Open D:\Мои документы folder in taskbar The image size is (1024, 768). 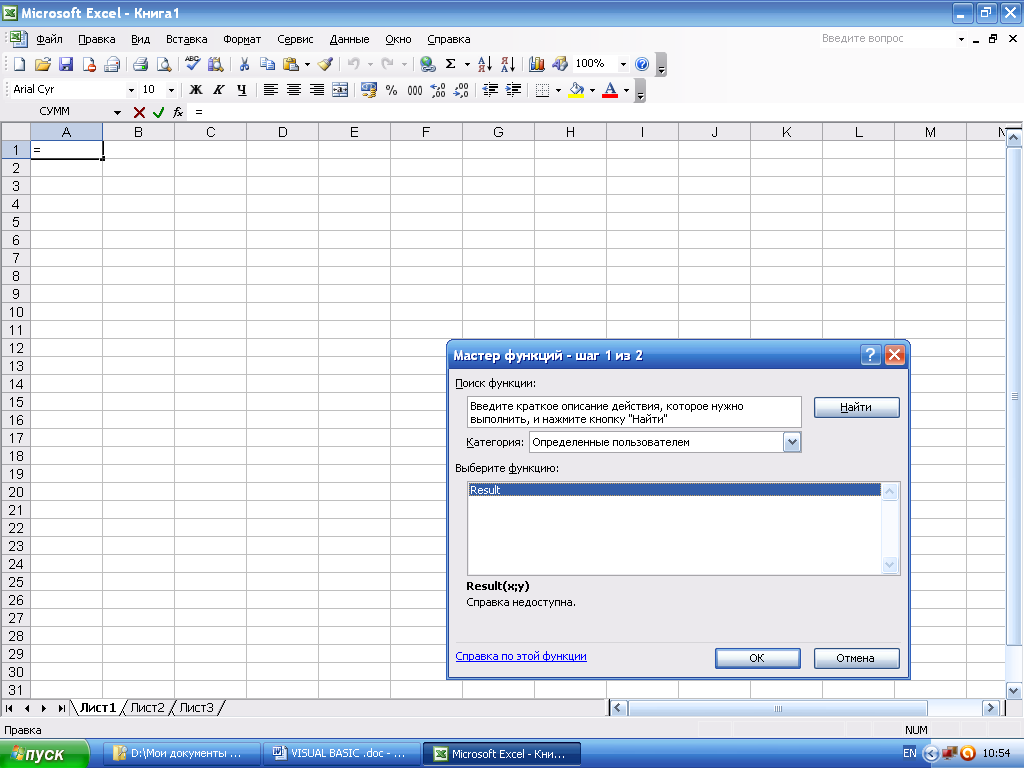click(183, 754)
